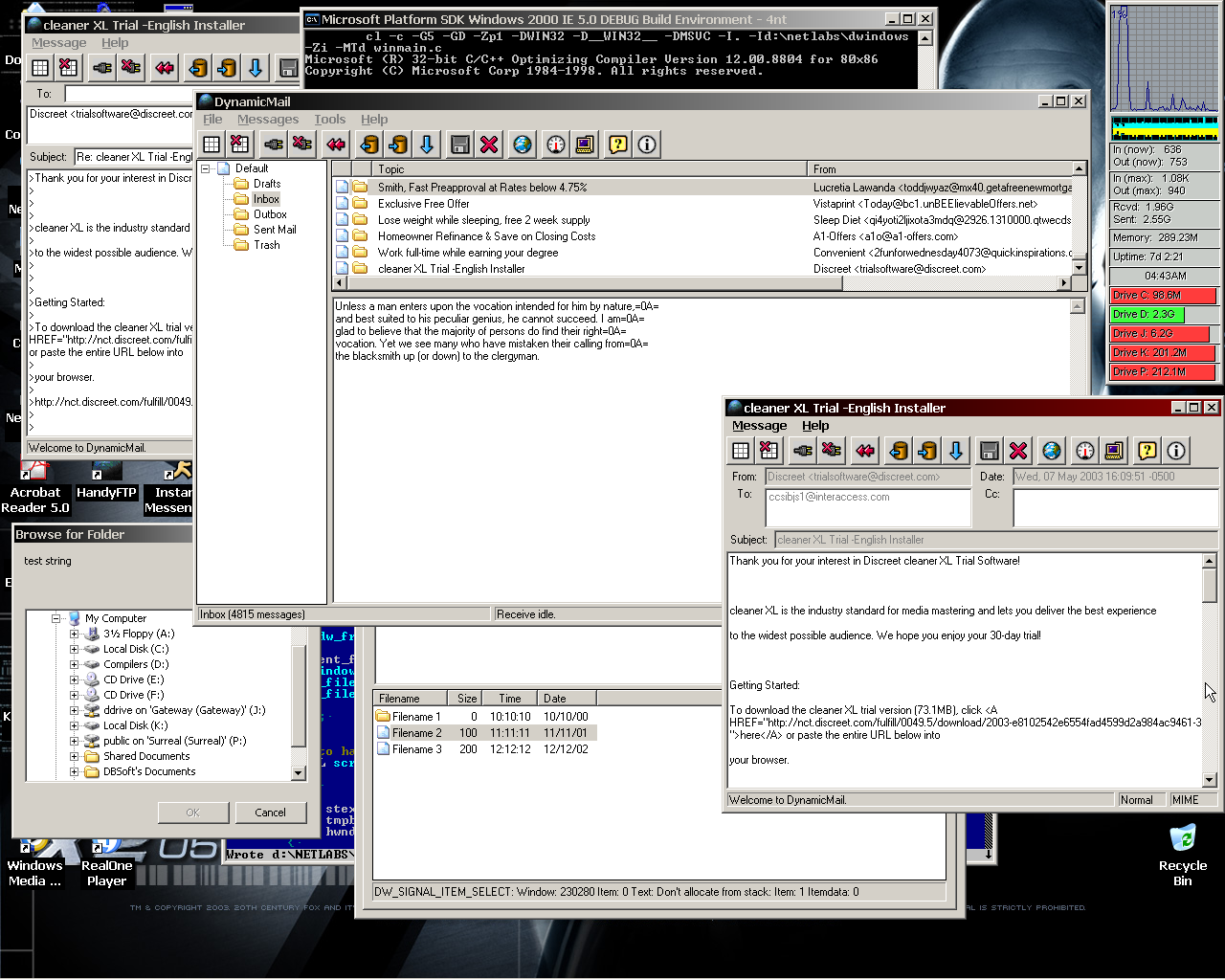The image size is (1225, 980).
Task: Select 'Filename 3' row in file list
Action: [x=485, y=749]
